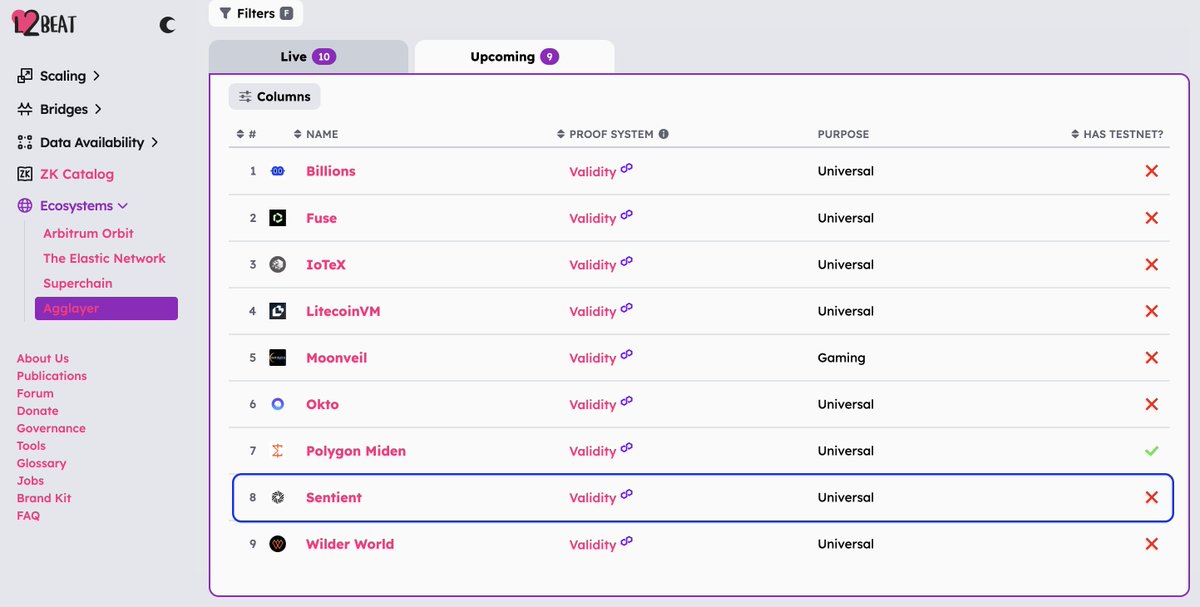Expand the Data Availability section
The image size is (1200, 607).
[154, 143]
